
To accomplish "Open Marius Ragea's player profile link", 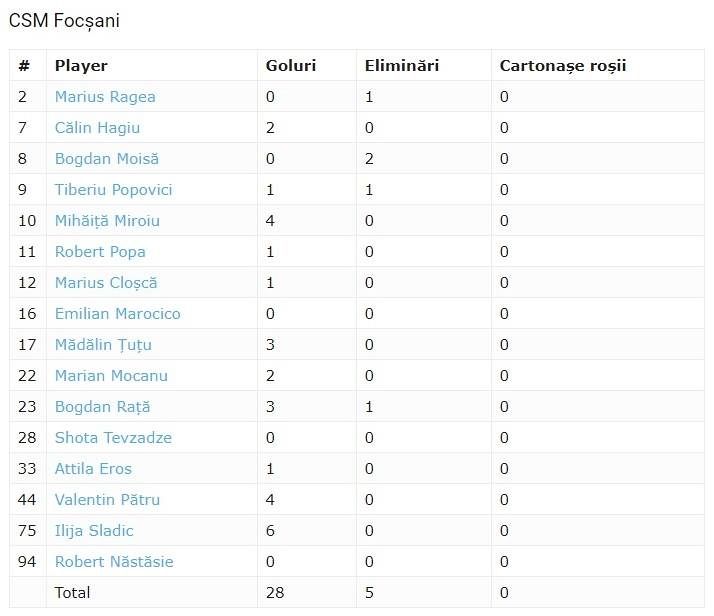I will pyautogui.click(x=105, y=97).
